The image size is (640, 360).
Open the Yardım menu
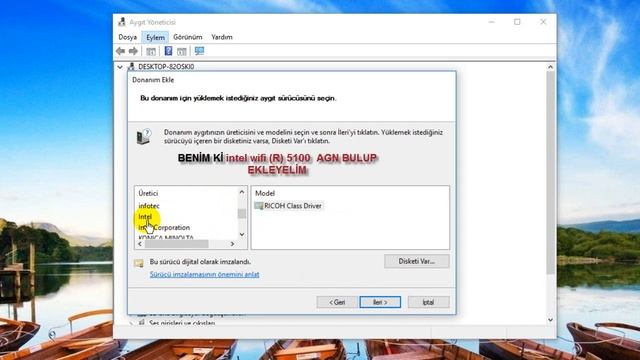point(222,37)
